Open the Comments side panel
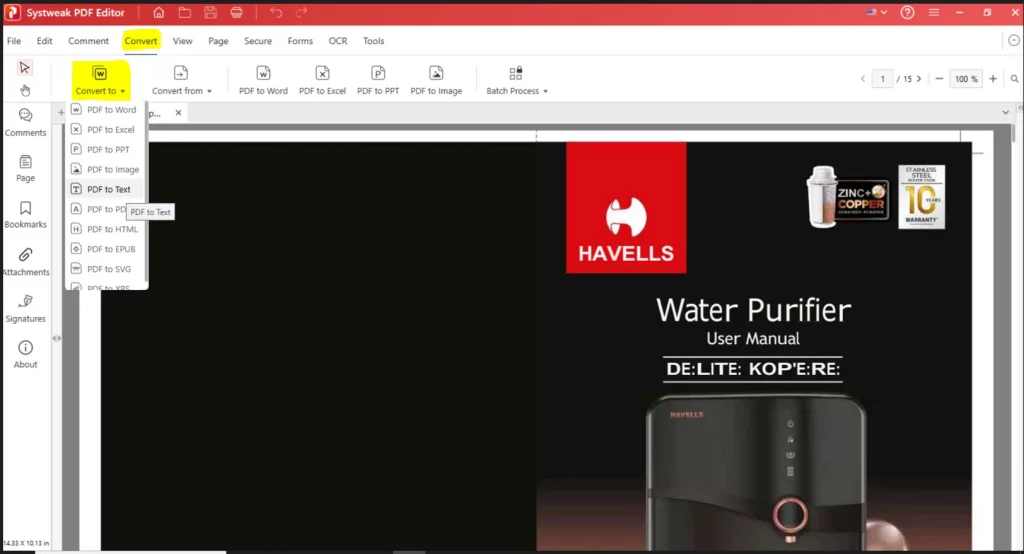Viewport: 1024px width, 554px height. click(25, 122)
